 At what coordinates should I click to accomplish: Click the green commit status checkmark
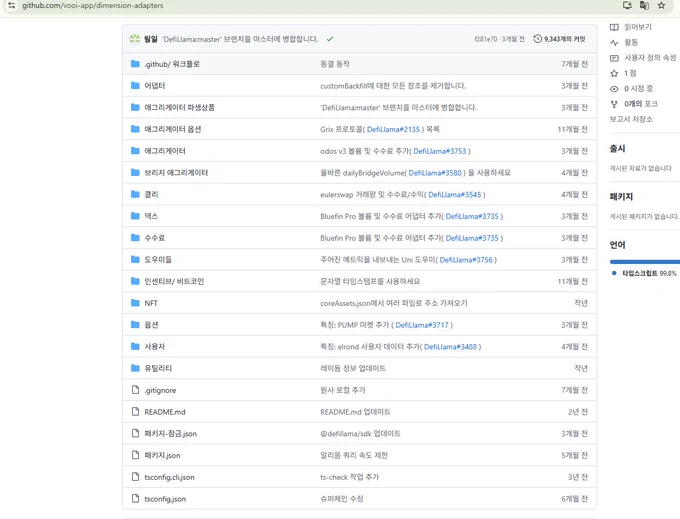[x=330, y=39]
